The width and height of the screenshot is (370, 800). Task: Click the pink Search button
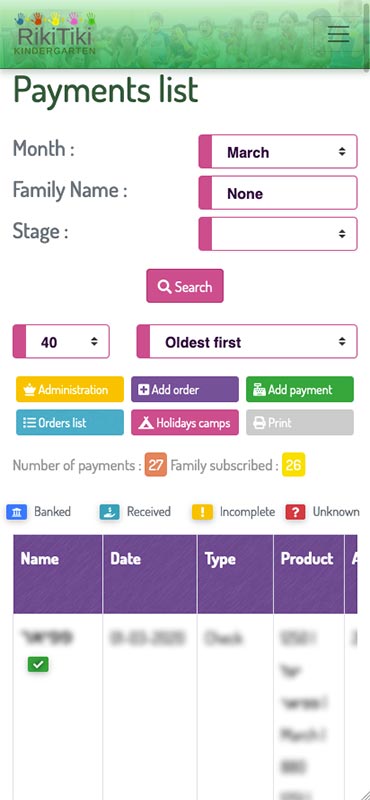185,286
